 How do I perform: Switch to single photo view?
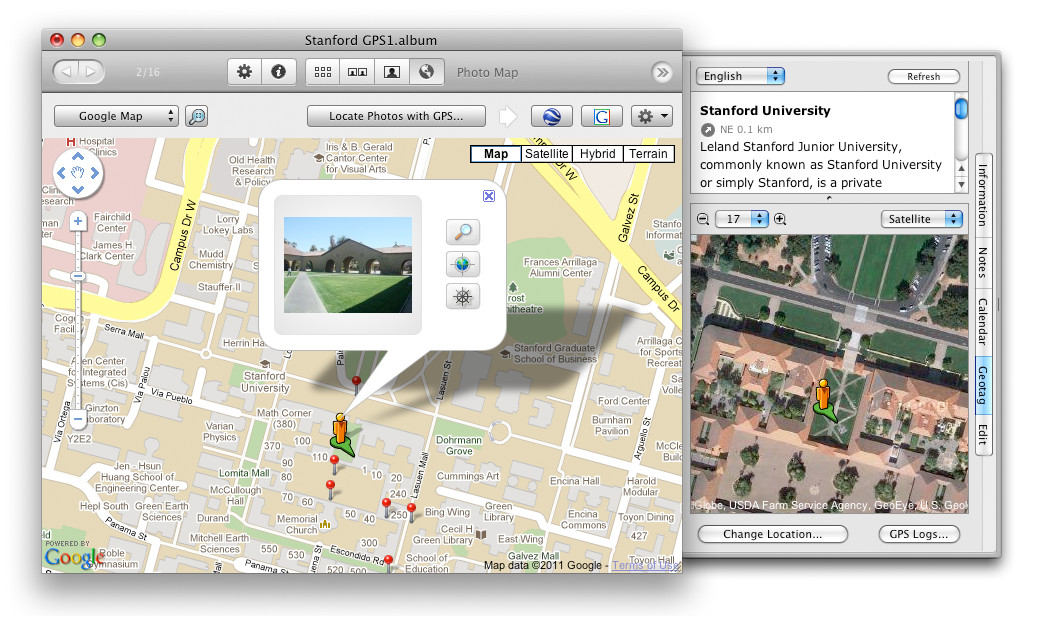point(392,72)
